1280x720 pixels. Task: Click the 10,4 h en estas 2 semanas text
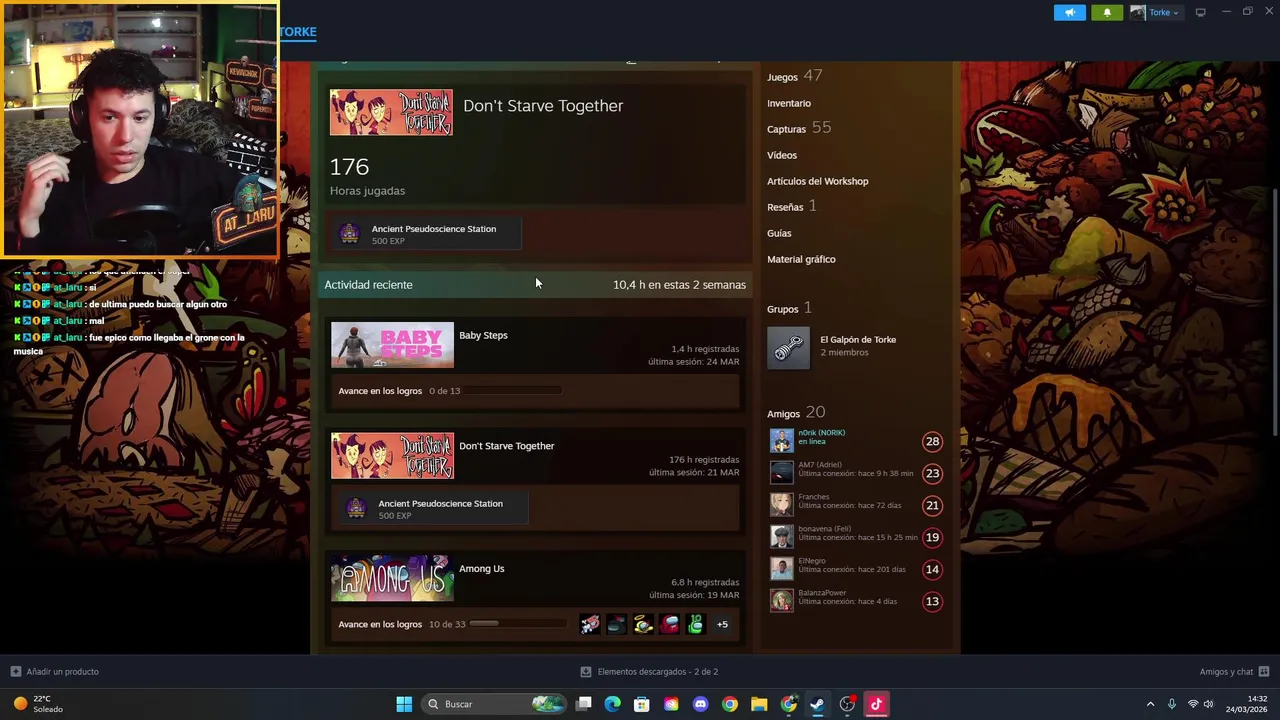point(679,285)
